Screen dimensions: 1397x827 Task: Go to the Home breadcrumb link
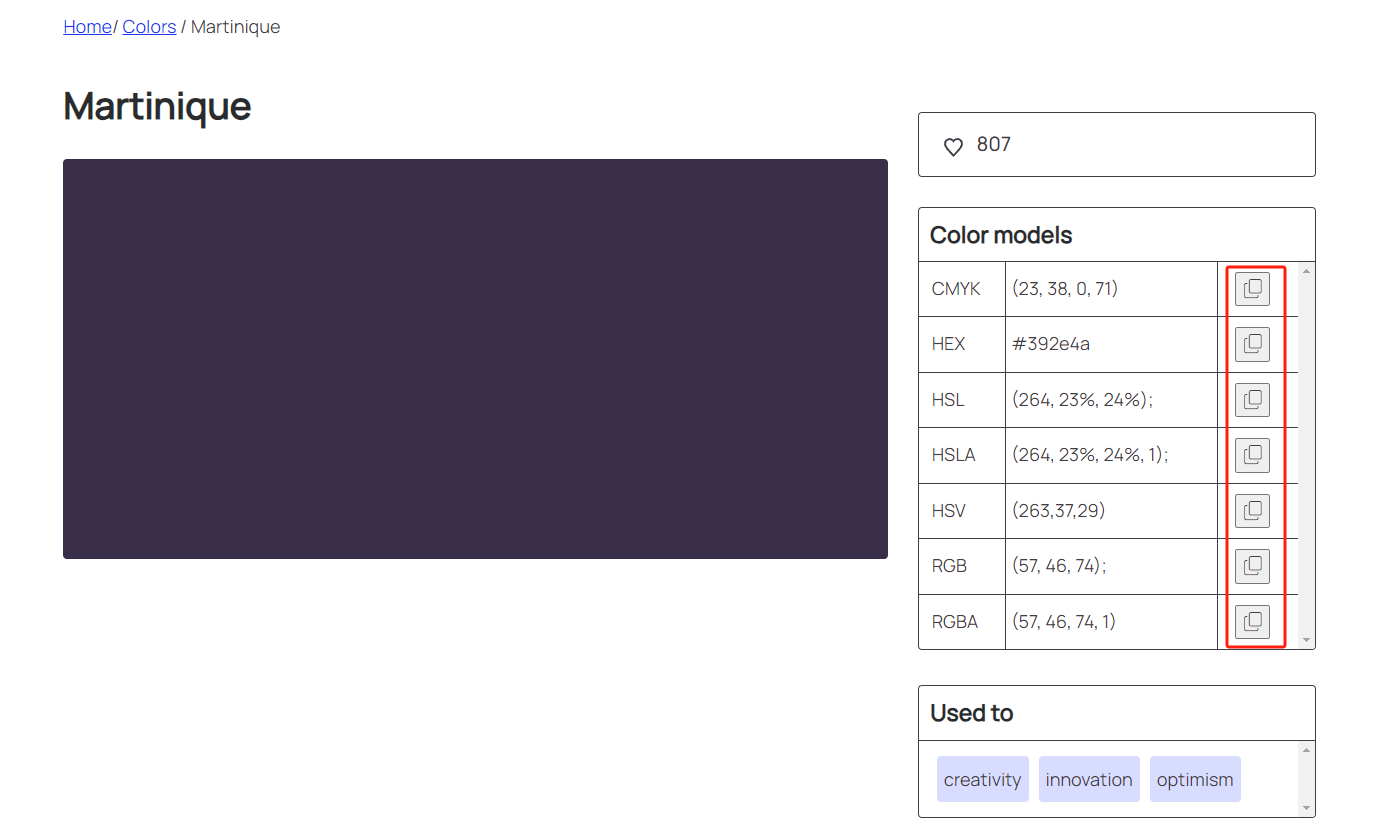pyautogui.click(x=87, y=27)
